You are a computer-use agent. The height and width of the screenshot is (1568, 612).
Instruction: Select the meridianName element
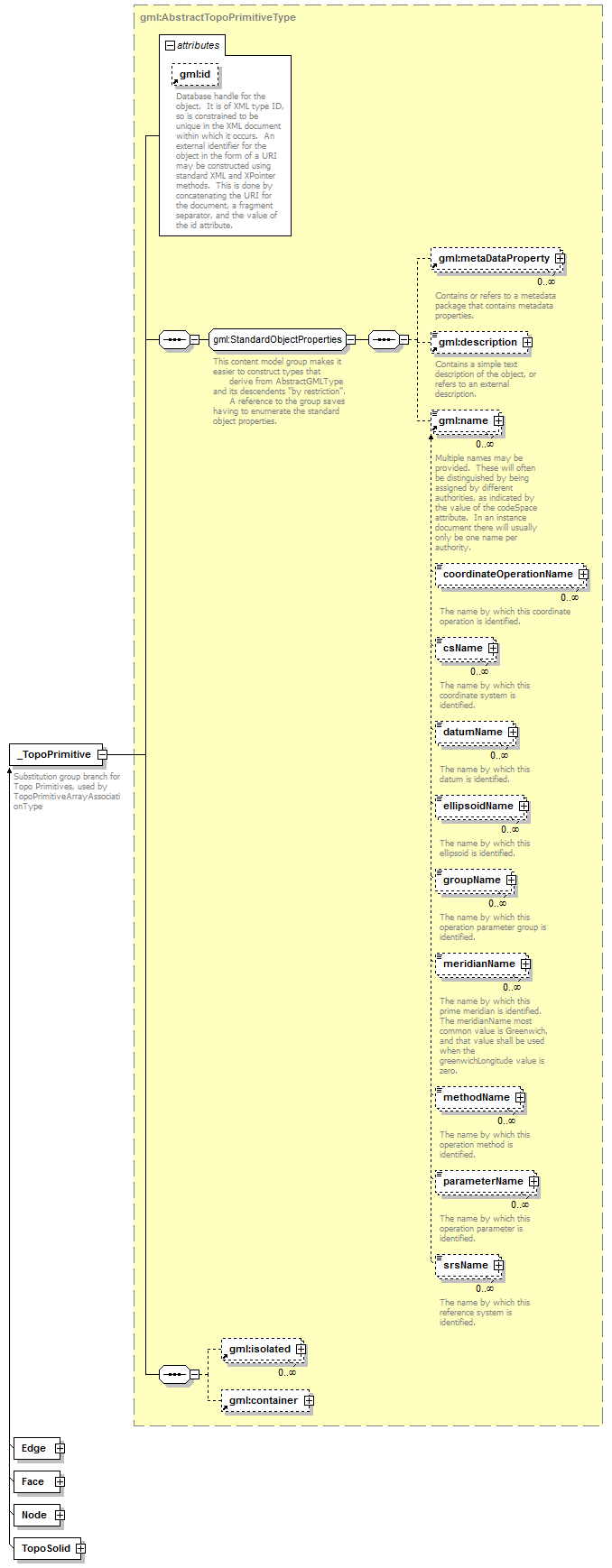point(479,964)
